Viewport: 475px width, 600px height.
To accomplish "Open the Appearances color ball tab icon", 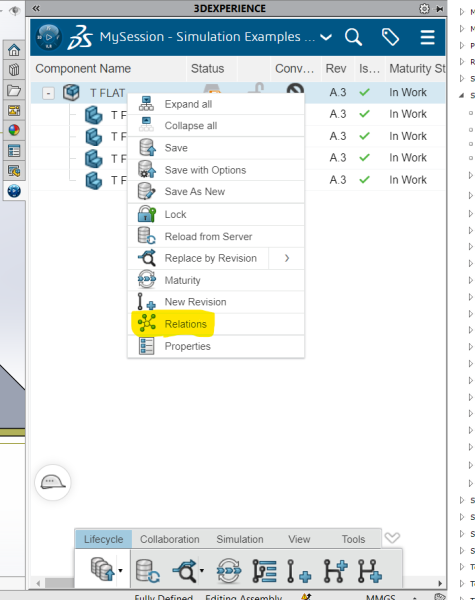I will pos(14,130).
